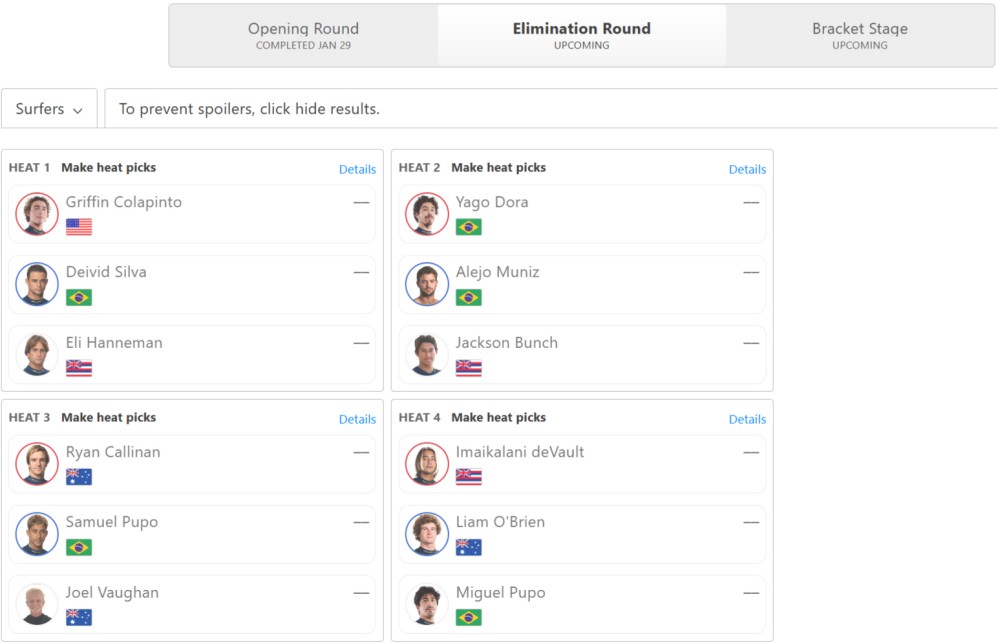
Task: Open the Surfers dropdown filter
Action: 50,109
